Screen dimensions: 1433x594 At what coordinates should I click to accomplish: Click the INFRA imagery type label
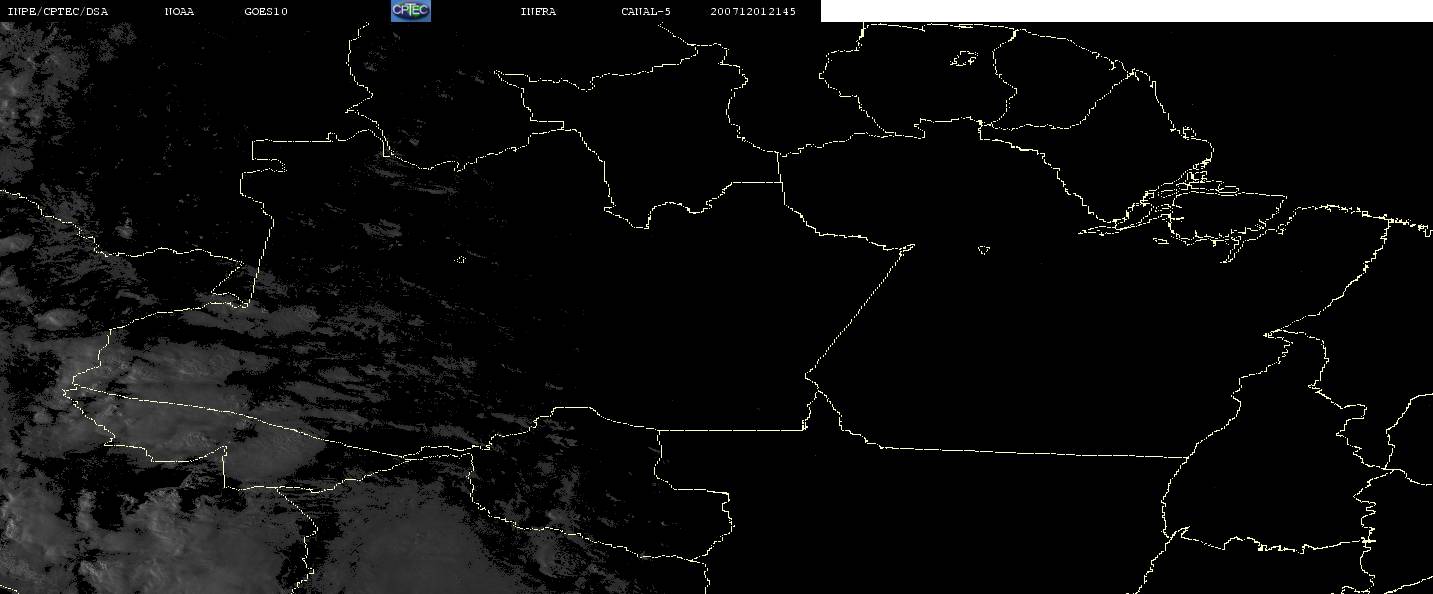(x=538, y=11)
